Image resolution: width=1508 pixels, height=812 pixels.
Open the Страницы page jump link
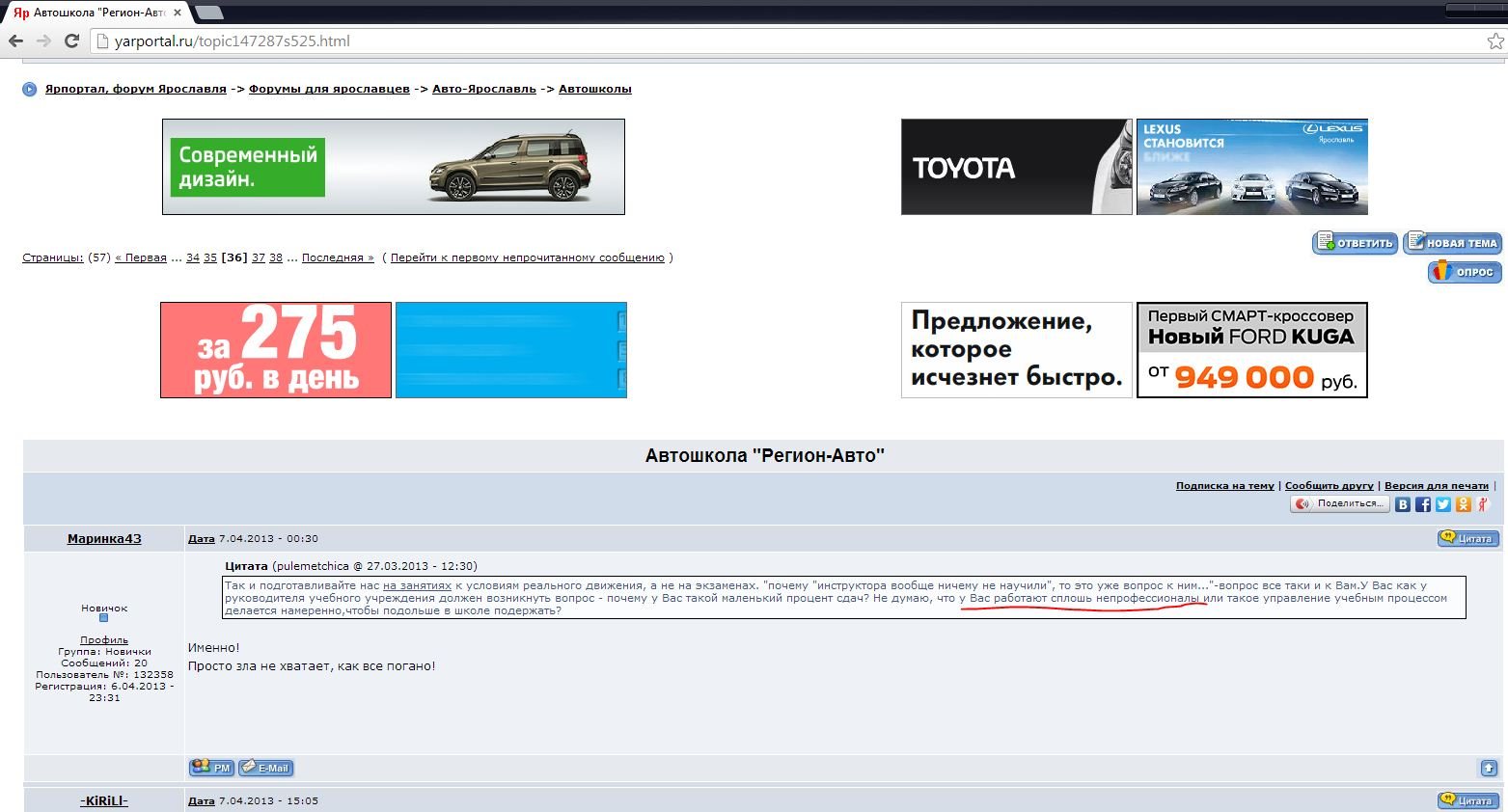coord(52,257)
